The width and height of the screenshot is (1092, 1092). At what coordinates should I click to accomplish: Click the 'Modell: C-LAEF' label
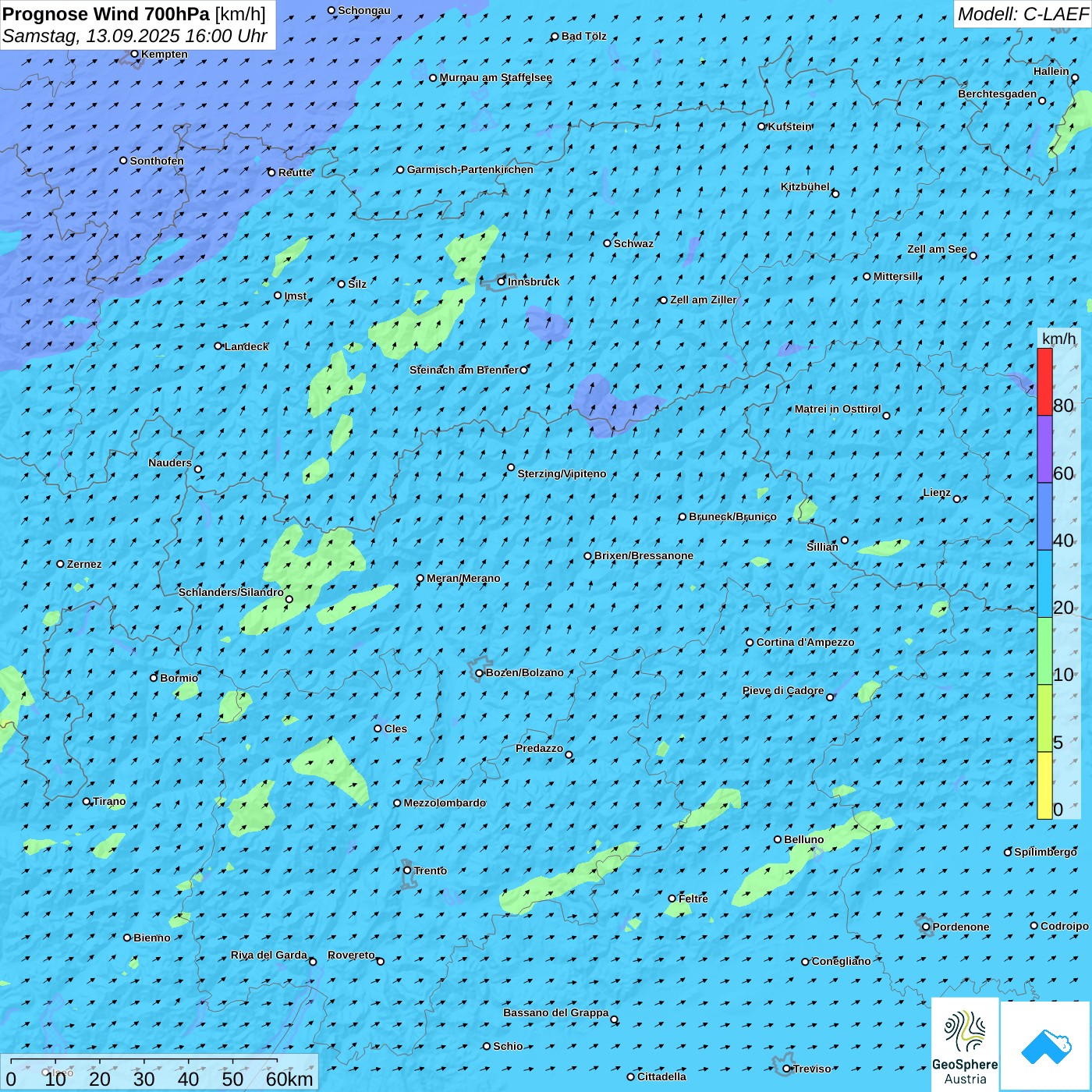click(1023, 14)
